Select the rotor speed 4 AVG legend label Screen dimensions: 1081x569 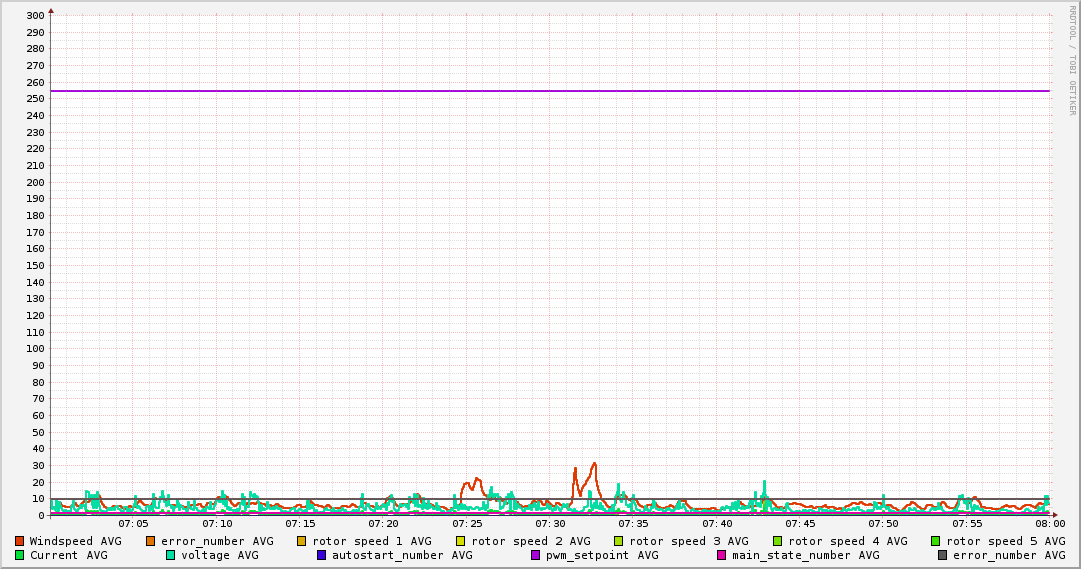(847, 541)
